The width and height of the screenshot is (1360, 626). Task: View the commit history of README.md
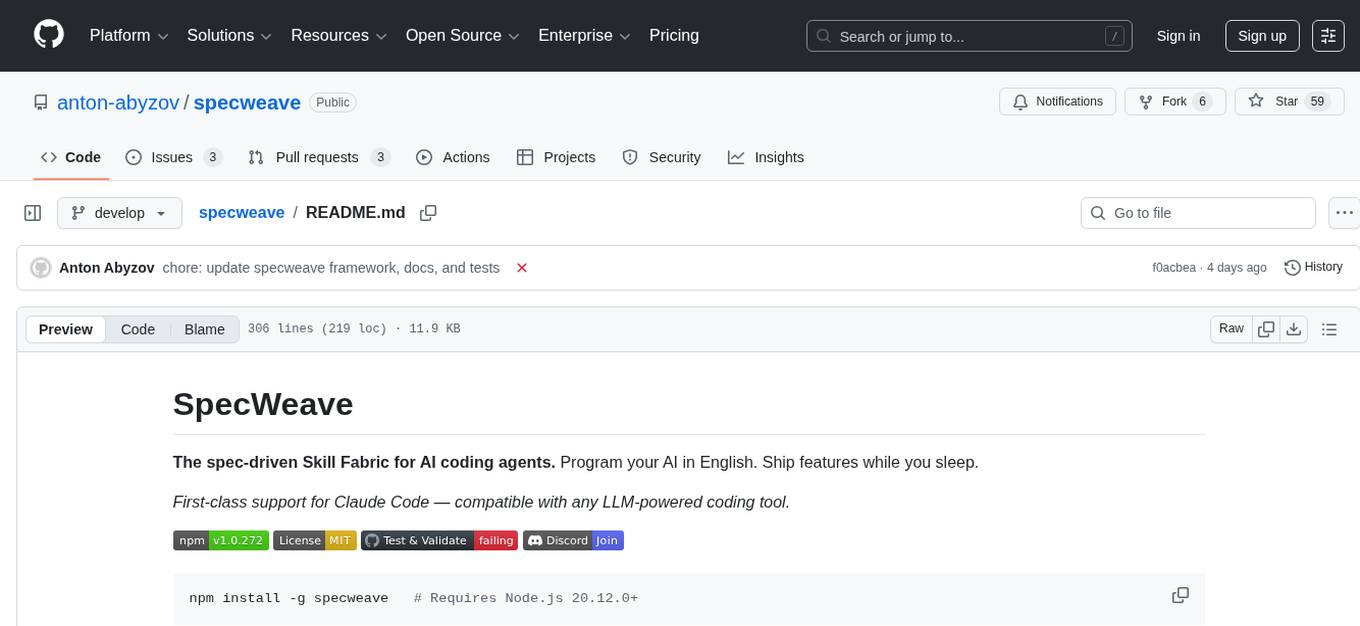1313,267
